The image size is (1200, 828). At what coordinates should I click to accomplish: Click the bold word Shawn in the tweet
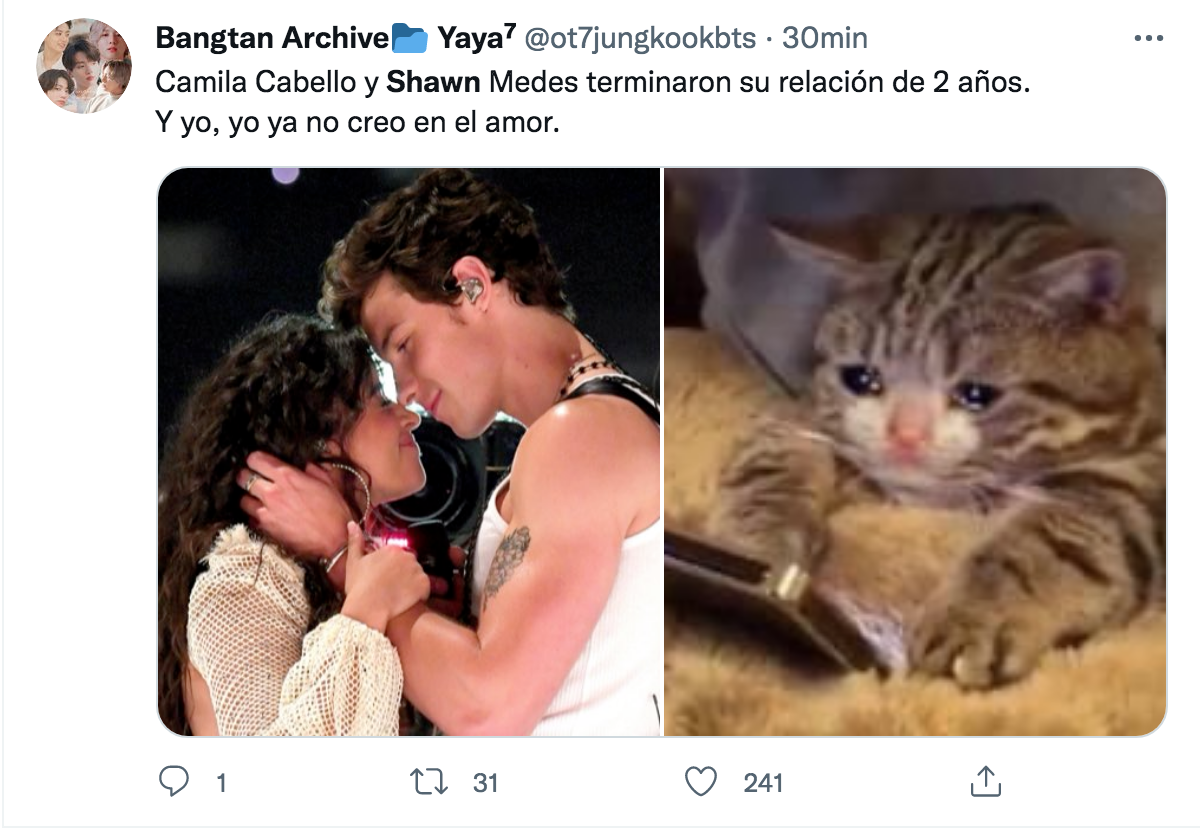point(434,82)
